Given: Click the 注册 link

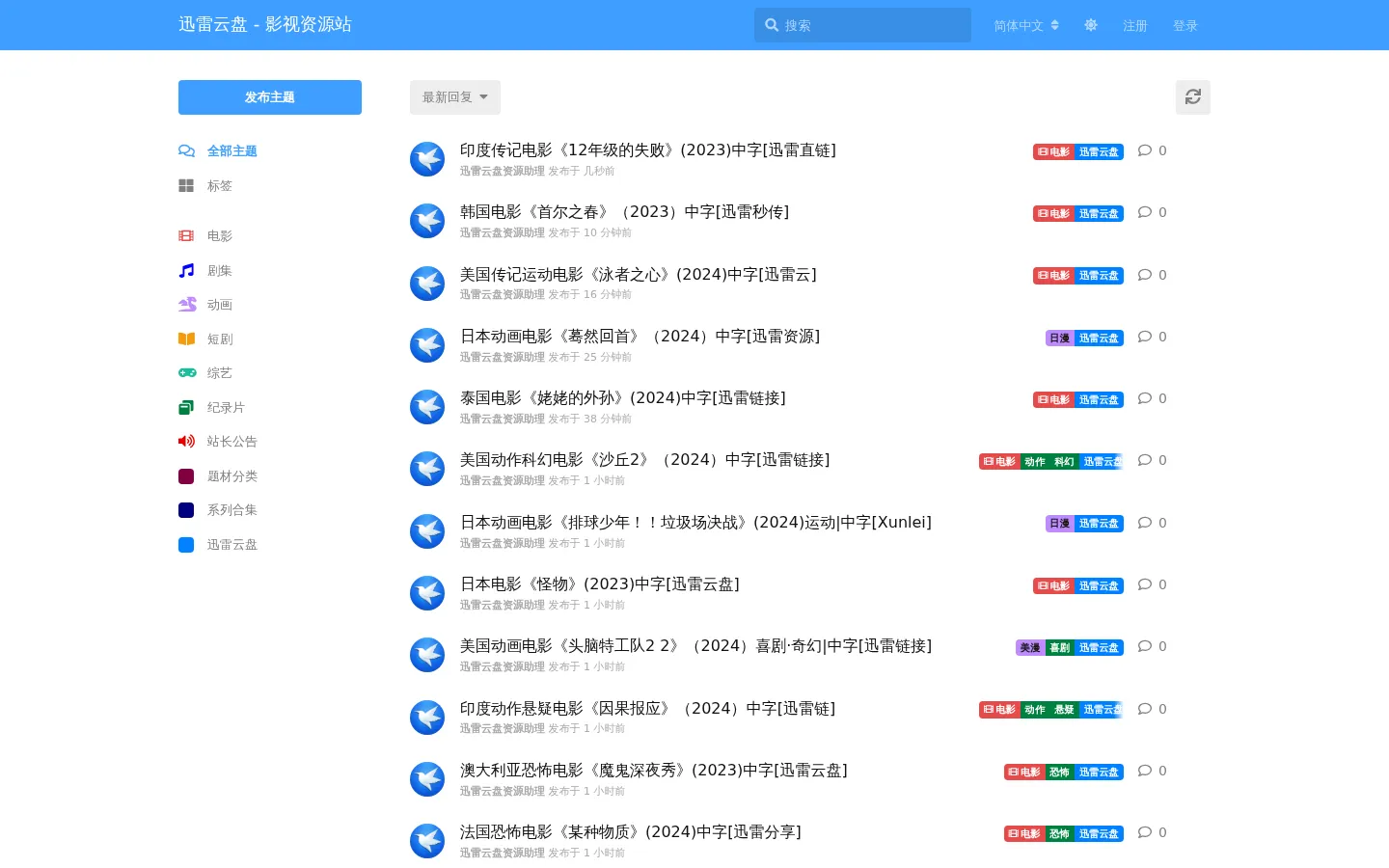Looking at the screenshot, I should [1135, 26].
